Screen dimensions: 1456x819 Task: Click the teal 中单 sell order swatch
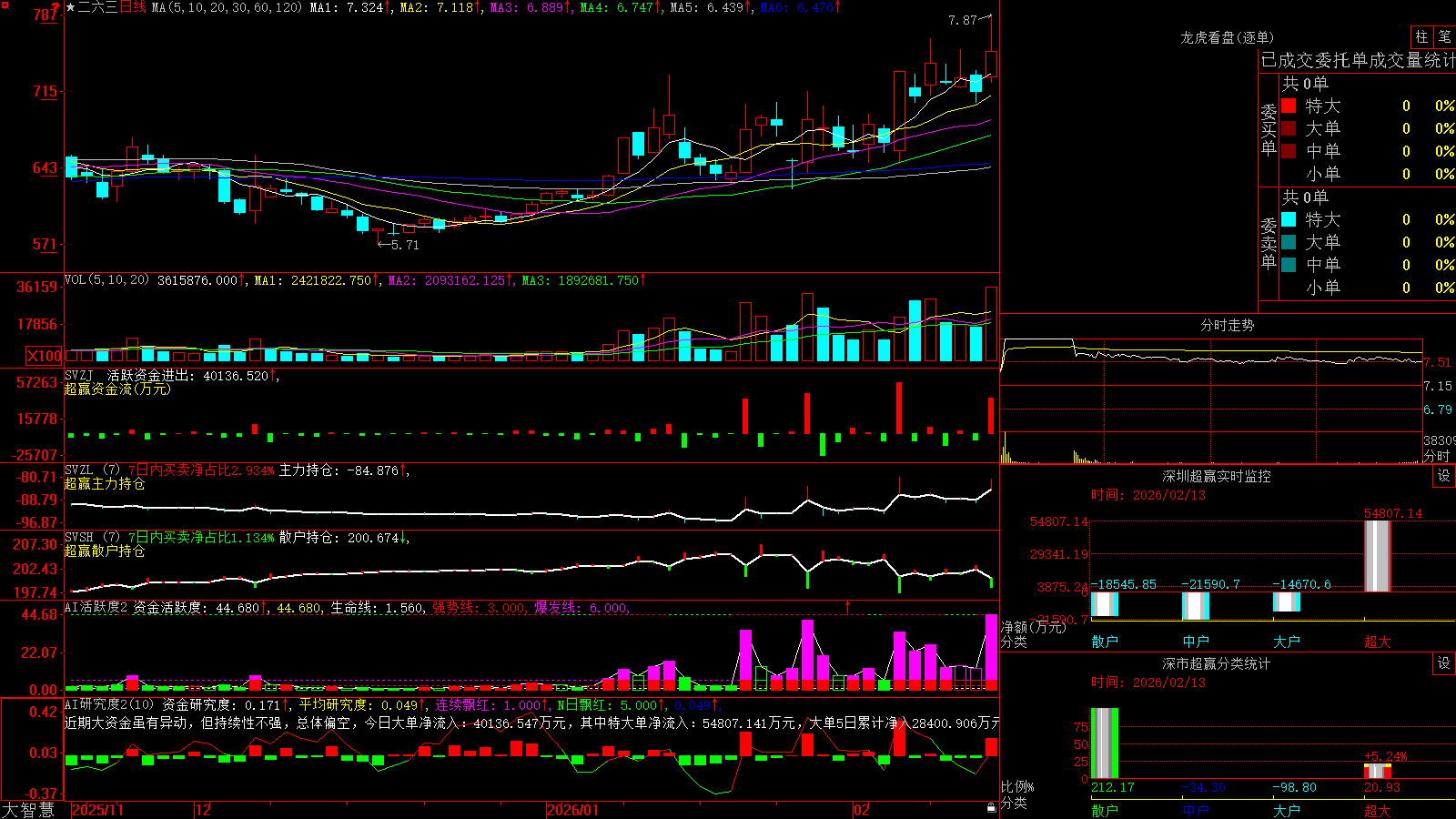coord(1289,265)
